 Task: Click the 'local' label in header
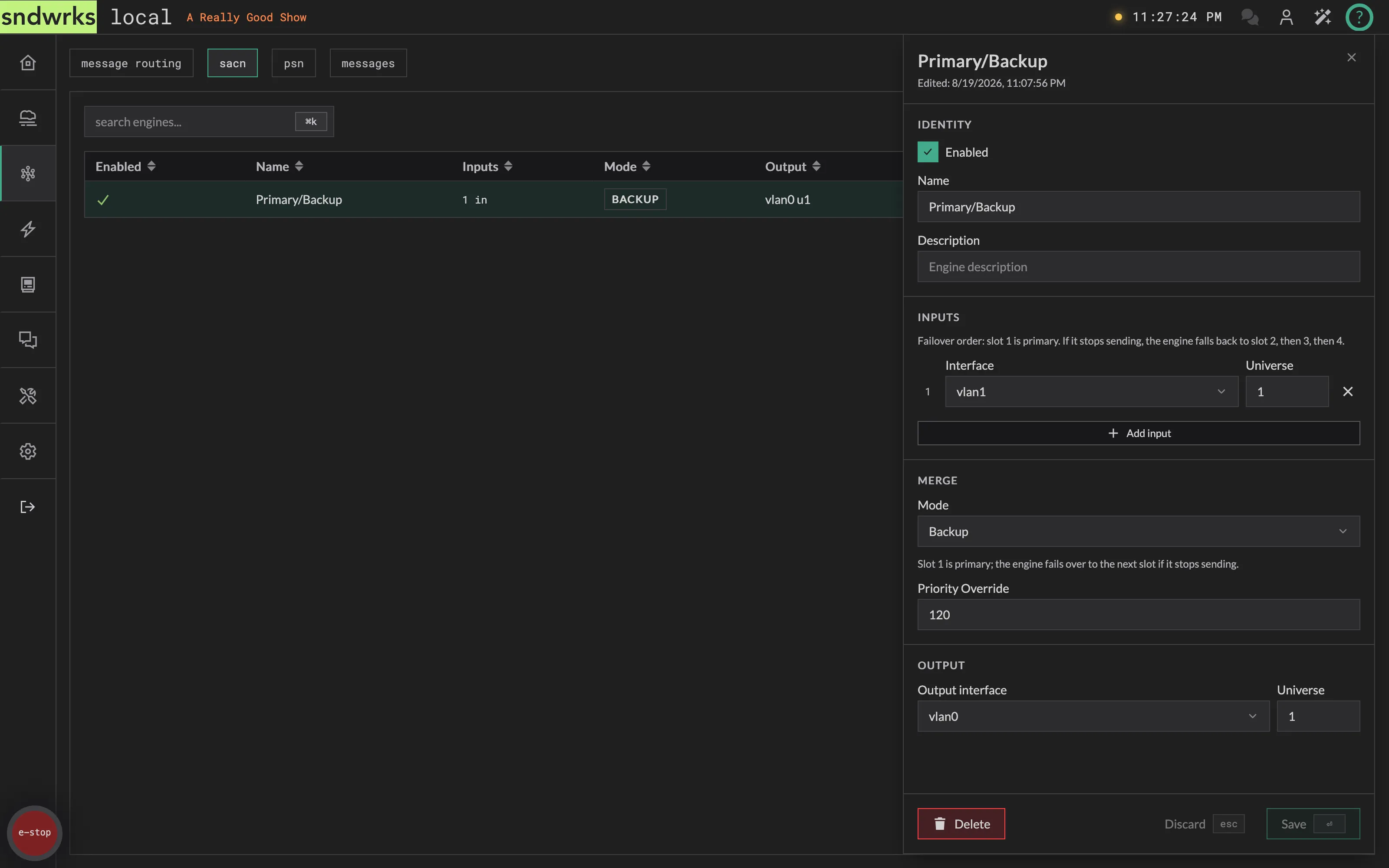141,17
